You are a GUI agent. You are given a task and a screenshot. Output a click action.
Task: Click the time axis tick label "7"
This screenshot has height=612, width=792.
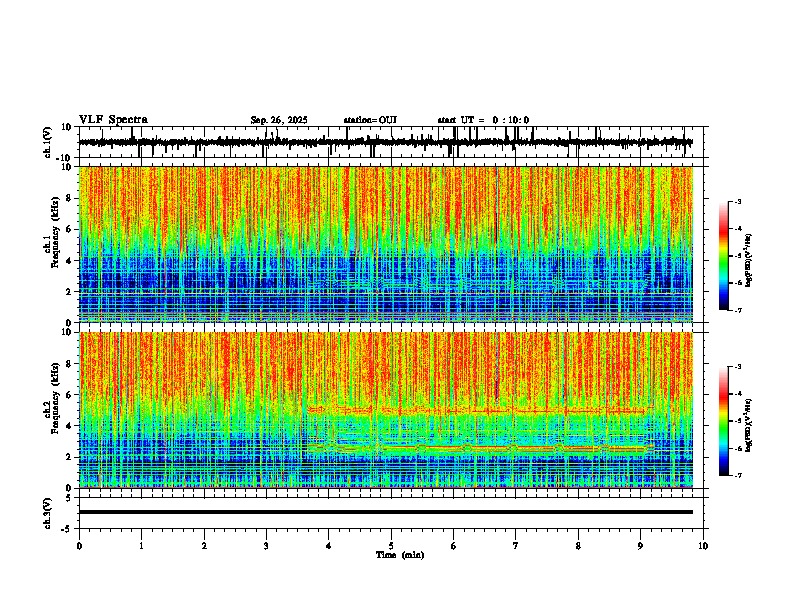click(x=516, y=546)
